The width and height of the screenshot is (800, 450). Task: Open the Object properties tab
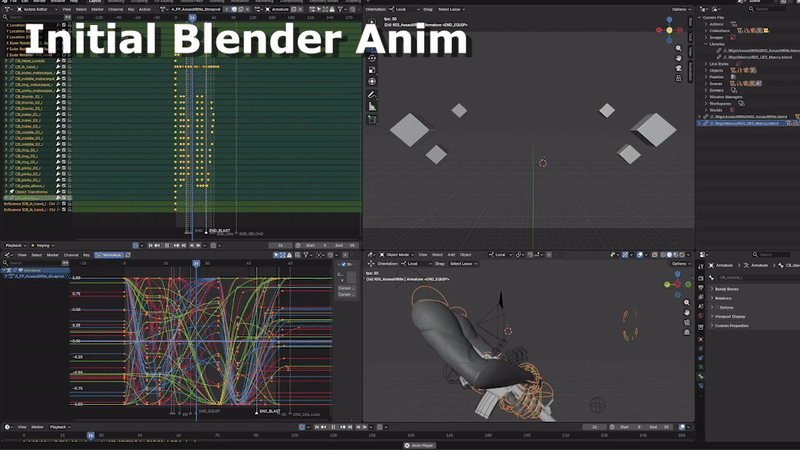pyautogui.click(x=701, y=339)
